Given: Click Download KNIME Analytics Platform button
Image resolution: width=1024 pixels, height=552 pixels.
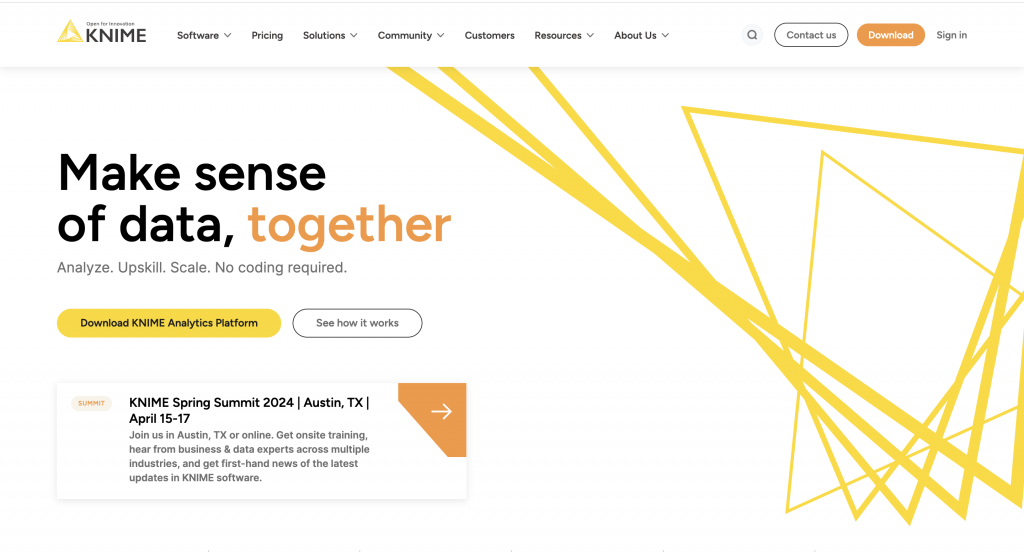Looking at the screenshot, I should (169, 323).
